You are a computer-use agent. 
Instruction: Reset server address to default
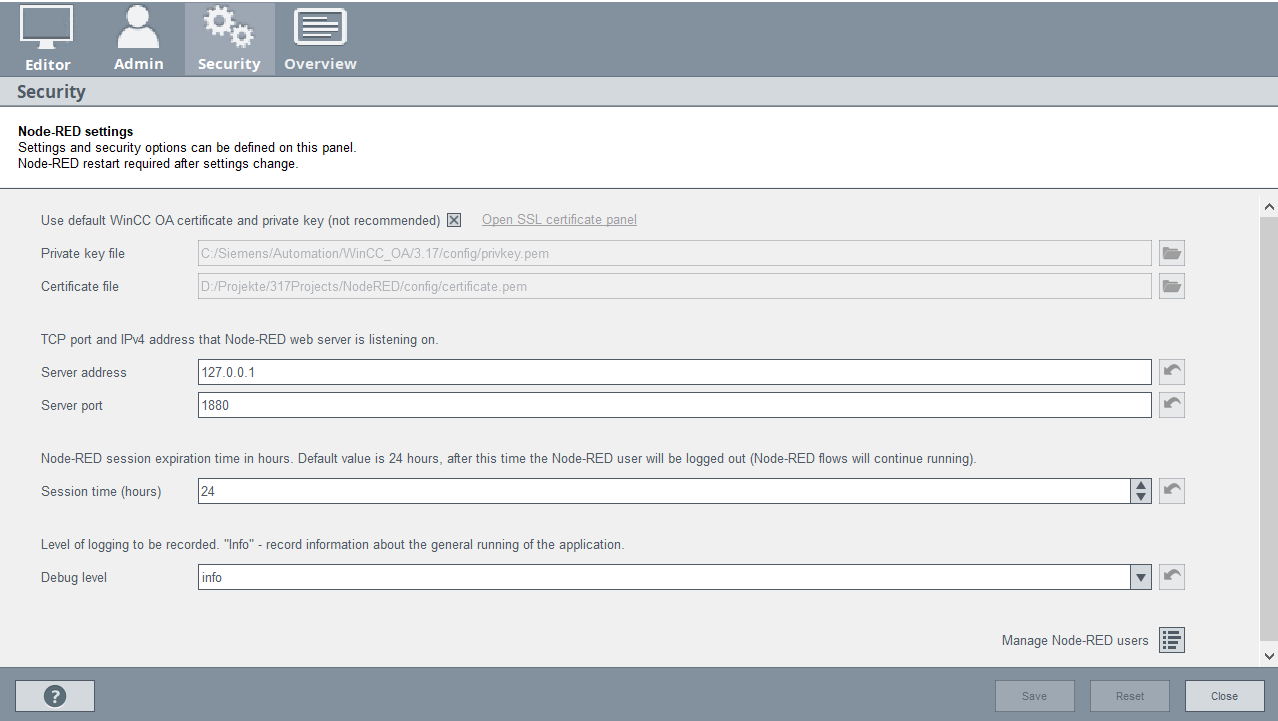pos(1172,373)
